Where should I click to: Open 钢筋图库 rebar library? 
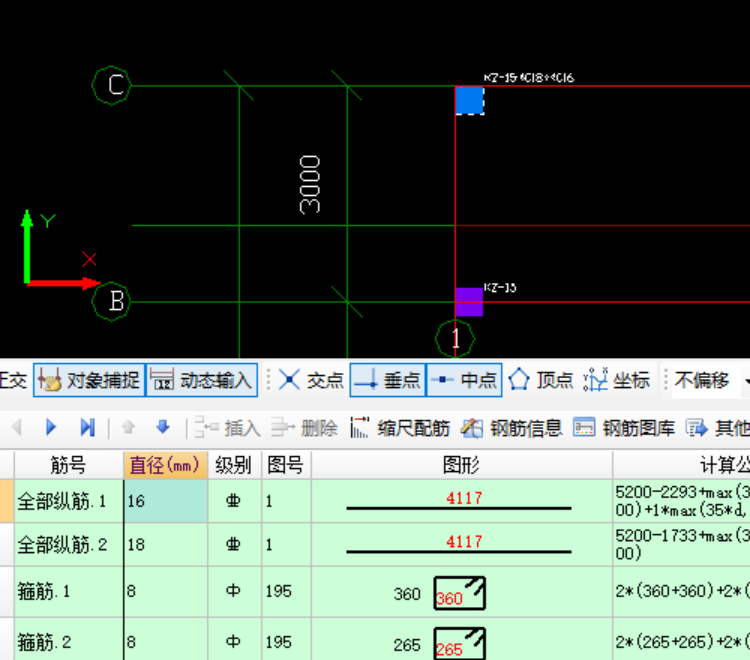(x=624, y=428)
